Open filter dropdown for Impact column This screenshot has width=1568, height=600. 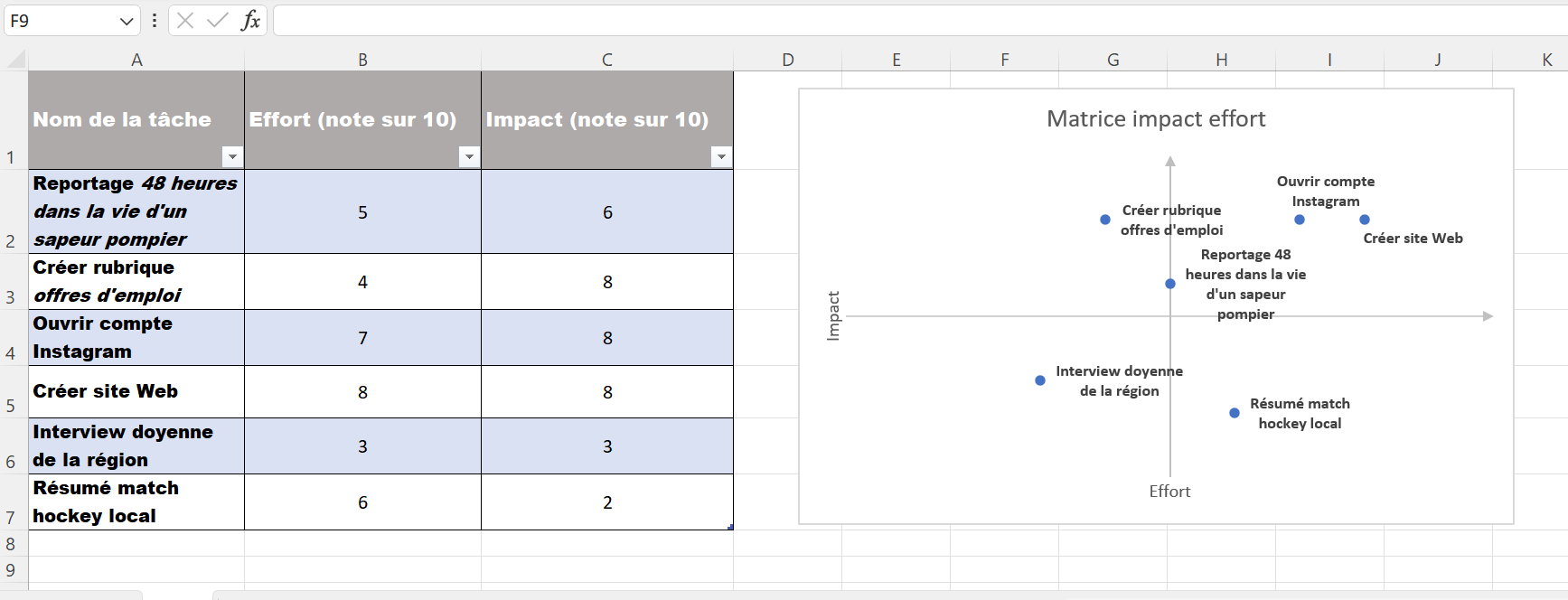point(721,156)
